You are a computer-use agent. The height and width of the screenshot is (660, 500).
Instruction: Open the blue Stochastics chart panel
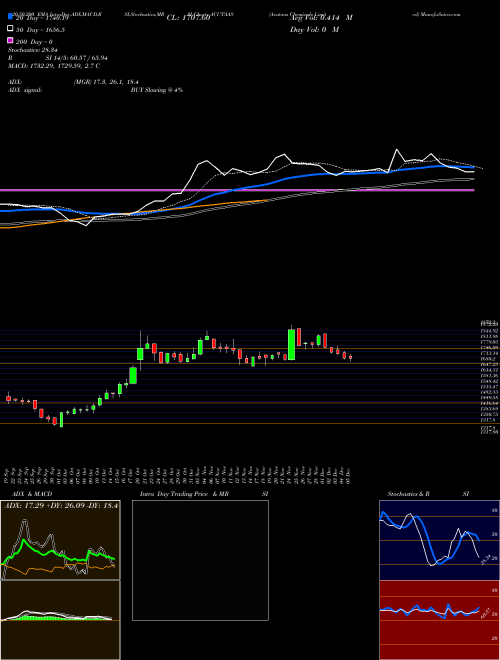(439, 540)
